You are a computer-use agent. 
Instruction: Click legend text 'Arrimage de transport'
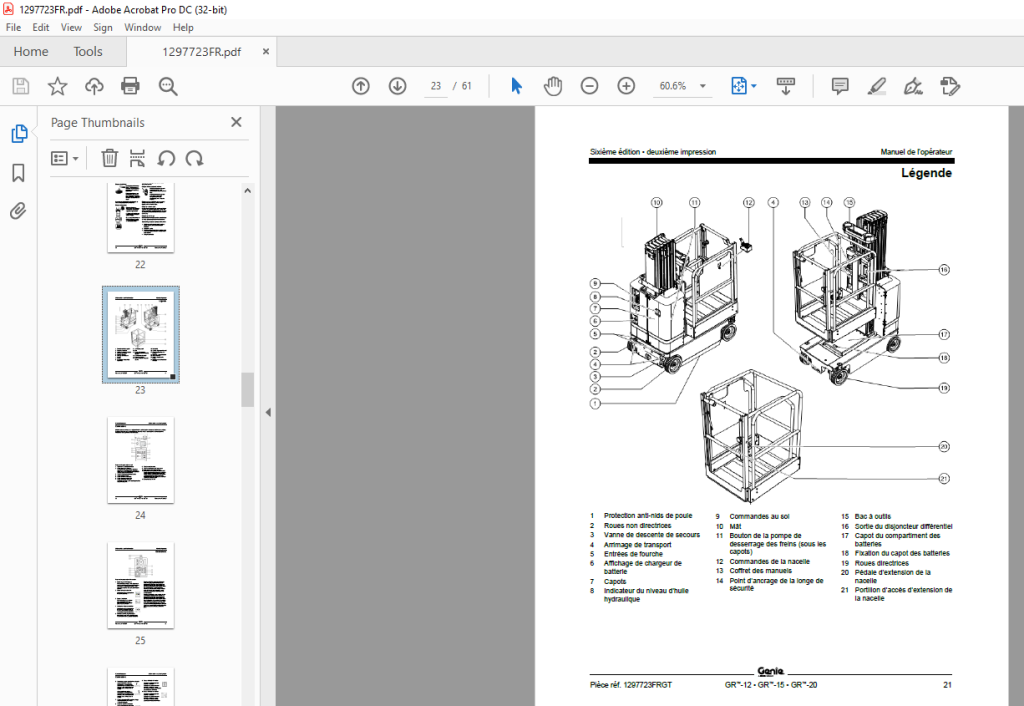[637, 545]
